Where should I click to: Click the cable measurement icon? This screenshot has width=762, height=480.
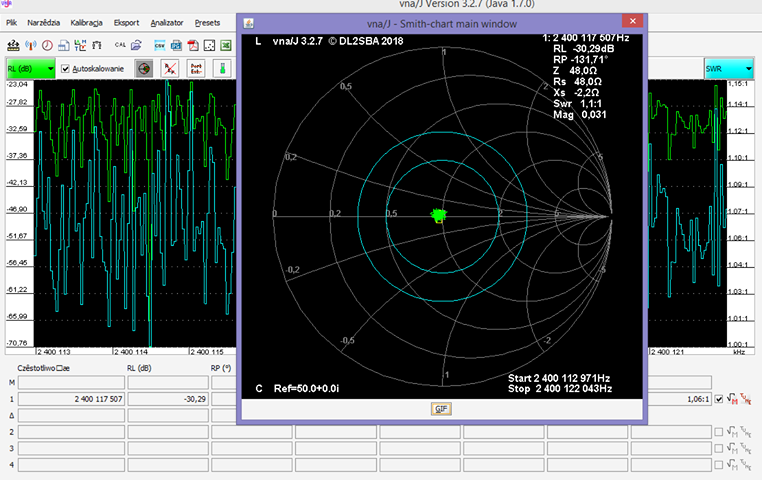click(97, 46)
